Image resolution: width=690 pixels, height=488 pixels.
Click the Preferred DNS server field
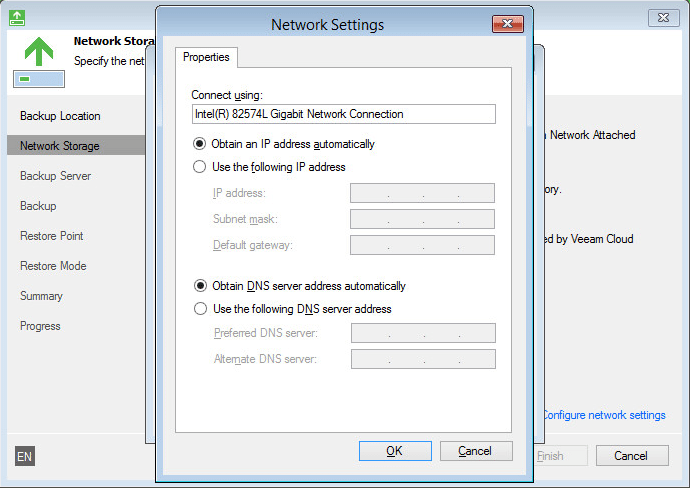422,333
